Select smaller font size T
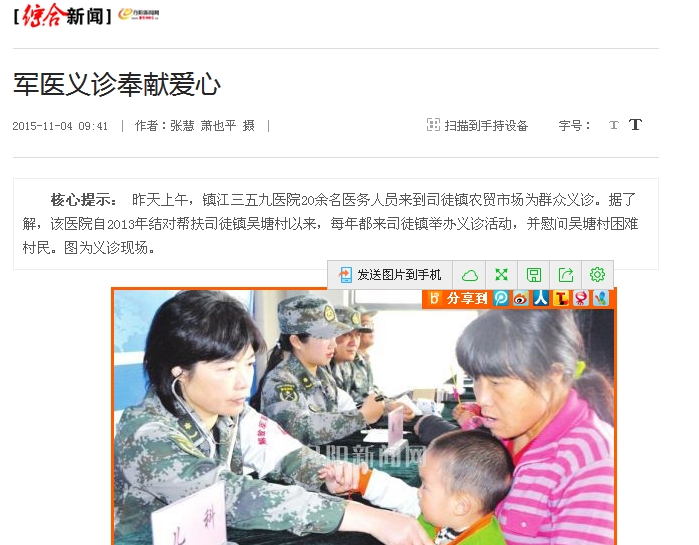 tap(614, 125)
